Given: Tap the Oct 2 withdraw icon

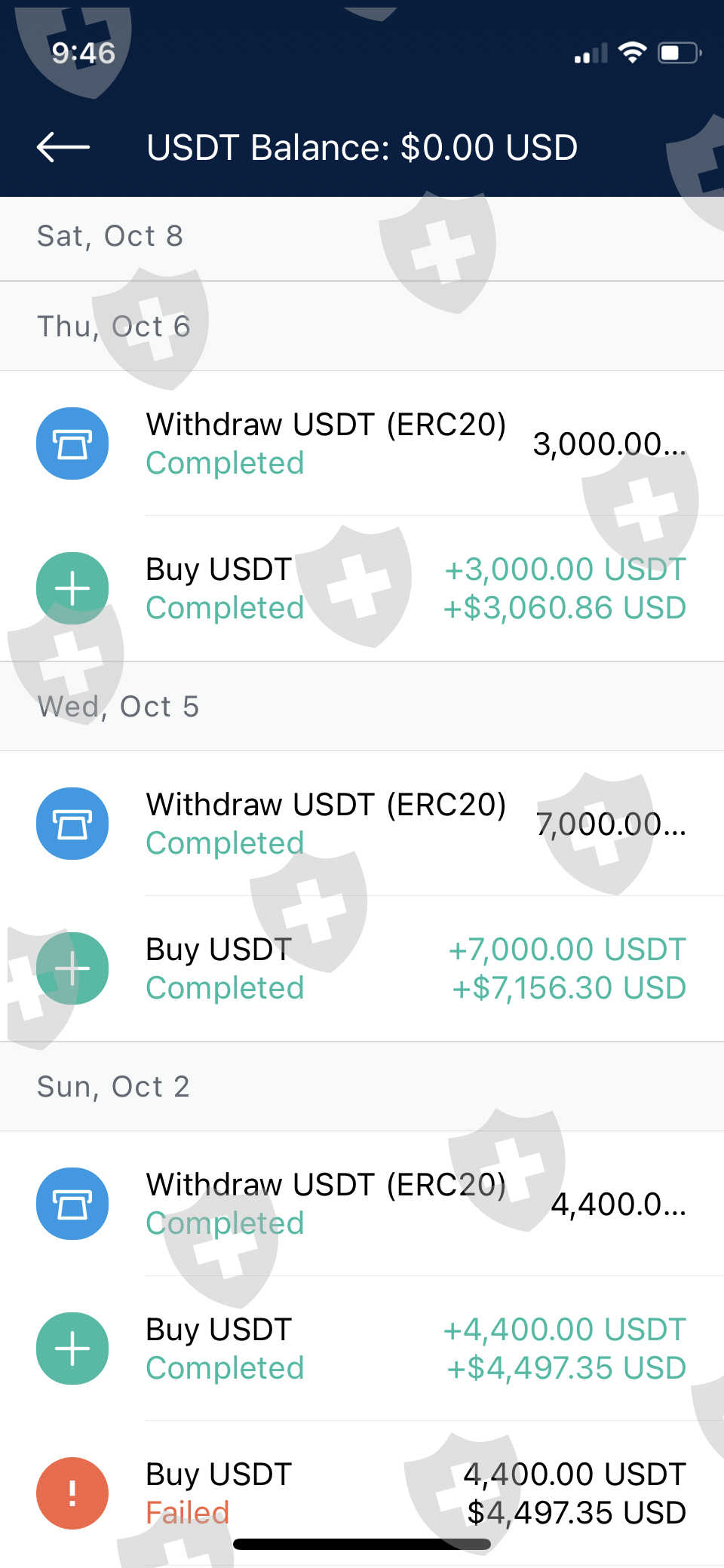Looking at the screenshot, I should click(x=72, y=1204).
